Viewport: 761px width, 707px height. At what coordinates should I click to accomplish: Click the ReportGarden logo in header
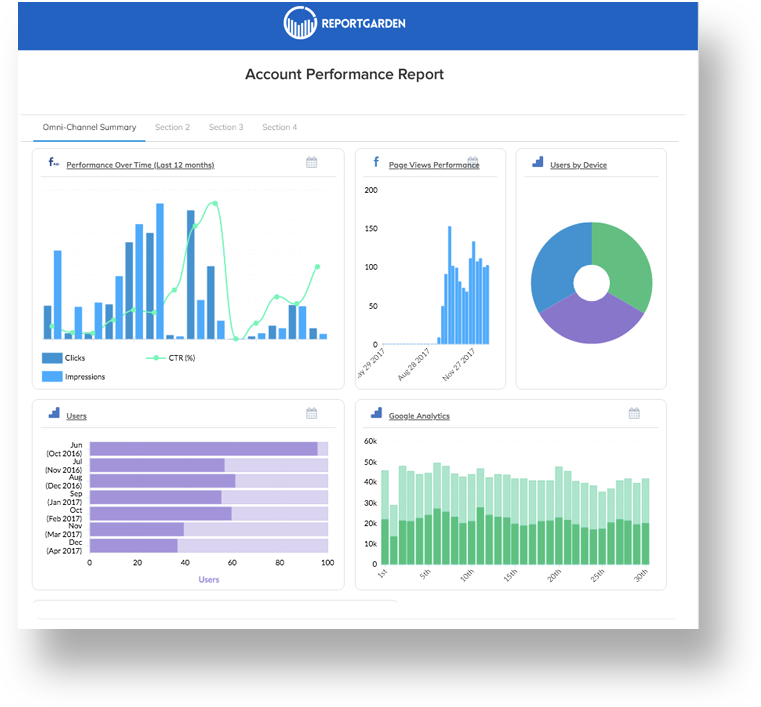pyautogui.click(x=345, y=23)
